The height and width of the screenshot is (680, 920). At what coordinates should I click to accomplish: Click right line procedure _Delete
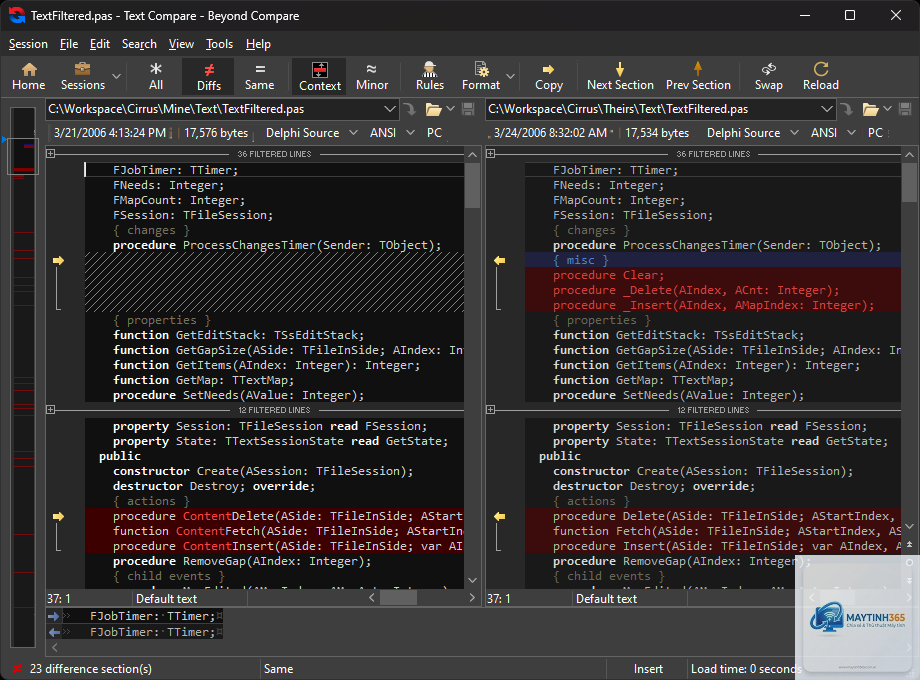(713, 290)
